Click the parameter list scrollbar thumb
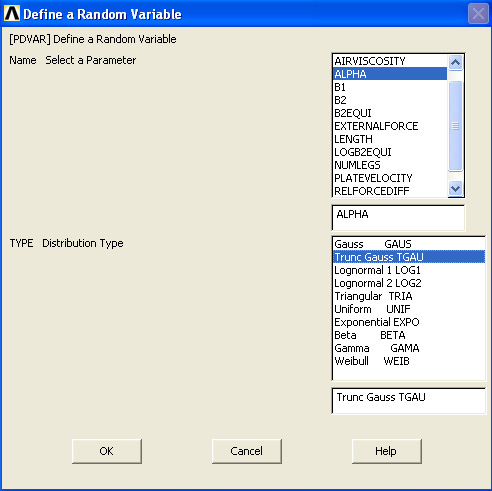The image size is (492, 491). pyautogui.click(x=455, y=126)
